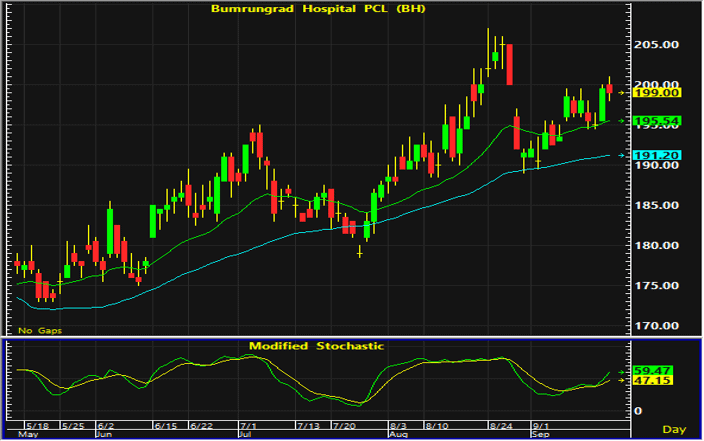Screen dimensions: 704x441
Task: Select the cyan 191.20 moving average tag
Action: (657, 155)
